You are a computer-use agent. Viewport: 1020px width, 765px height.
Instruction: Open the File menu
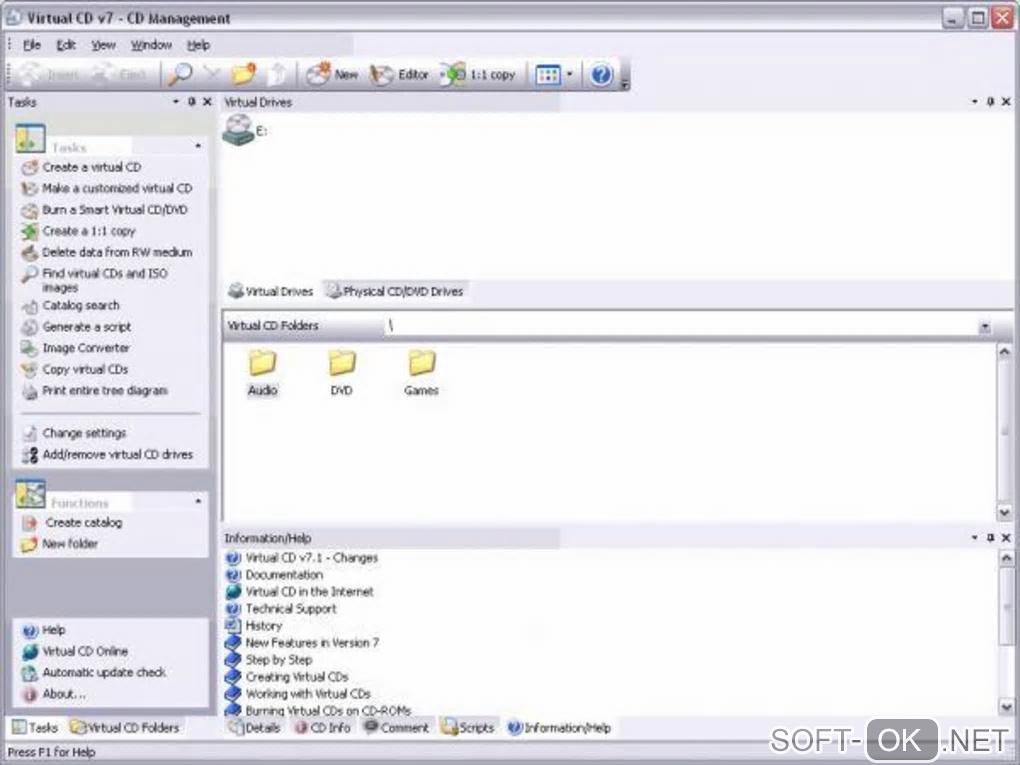32,45
